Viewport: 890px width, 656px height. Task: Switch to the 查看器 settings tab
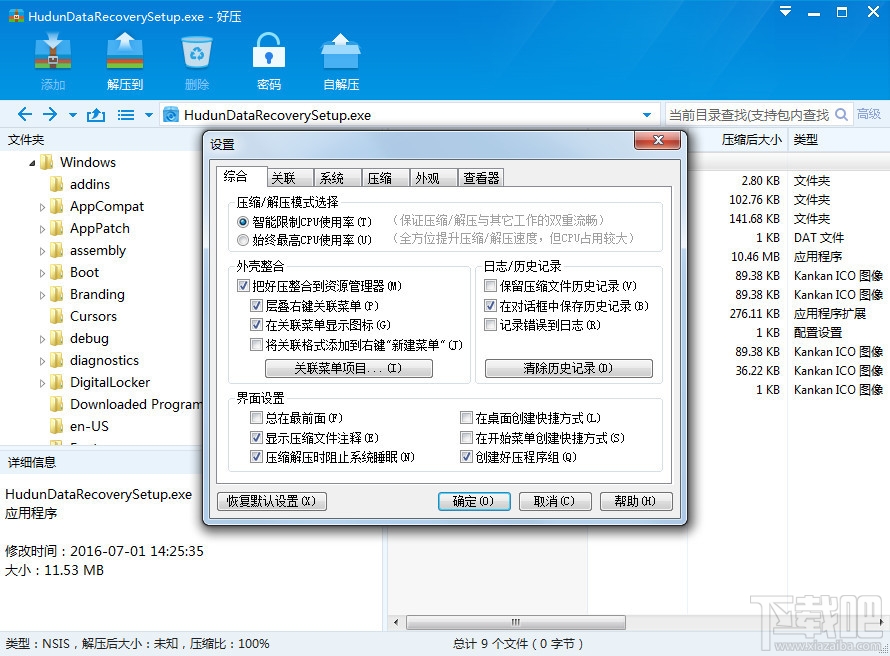[x=481, y=178]
